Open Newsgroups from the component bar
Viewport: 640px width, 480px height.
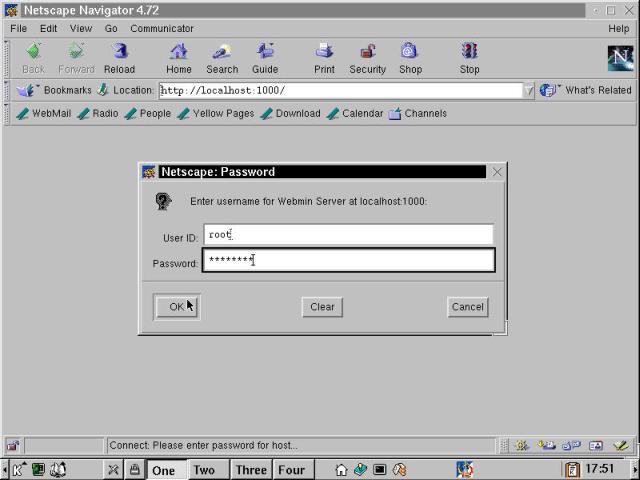click(571, 445)
